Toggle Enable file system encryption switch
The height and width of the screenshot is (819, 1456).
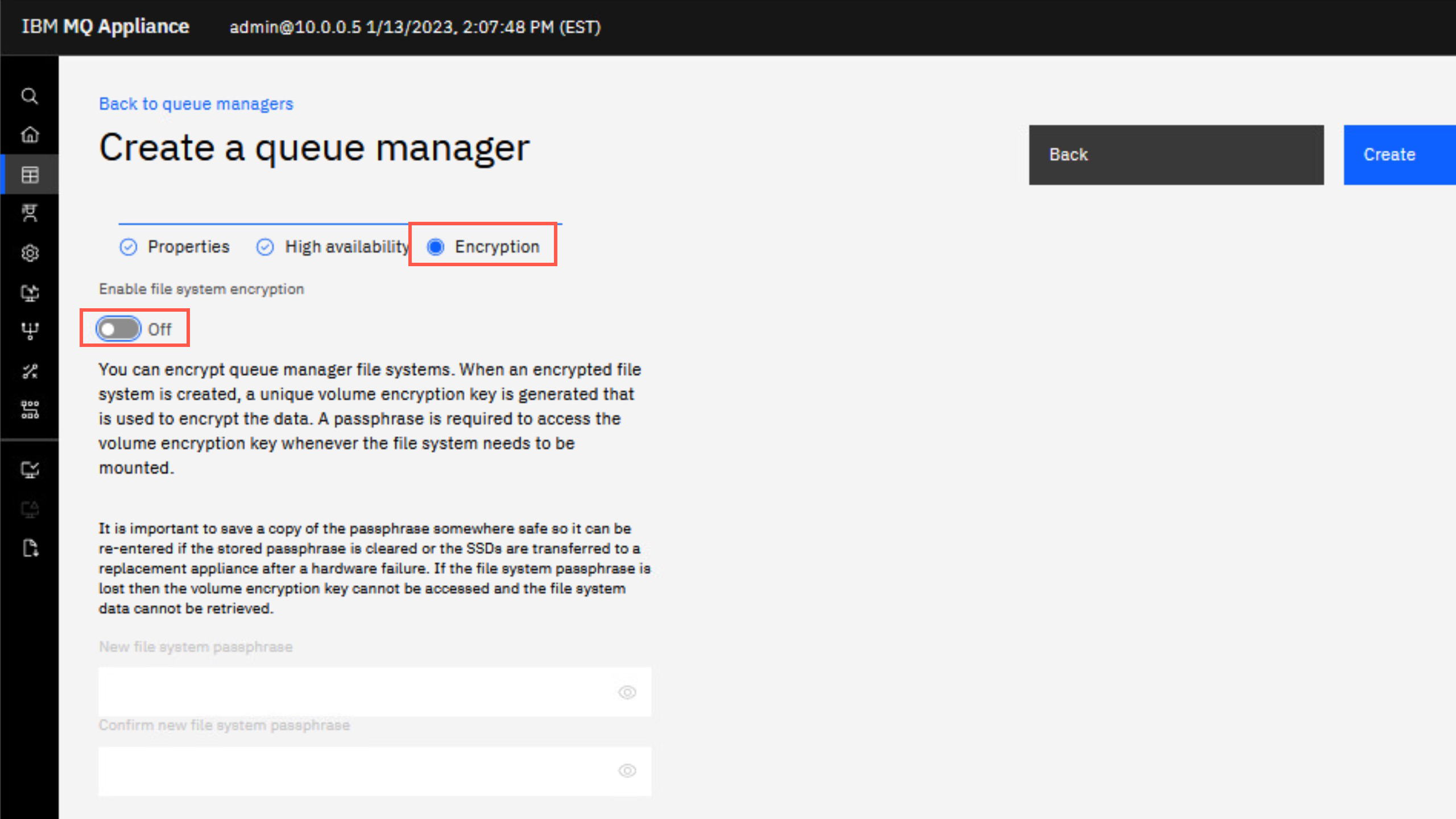point(118,329)
